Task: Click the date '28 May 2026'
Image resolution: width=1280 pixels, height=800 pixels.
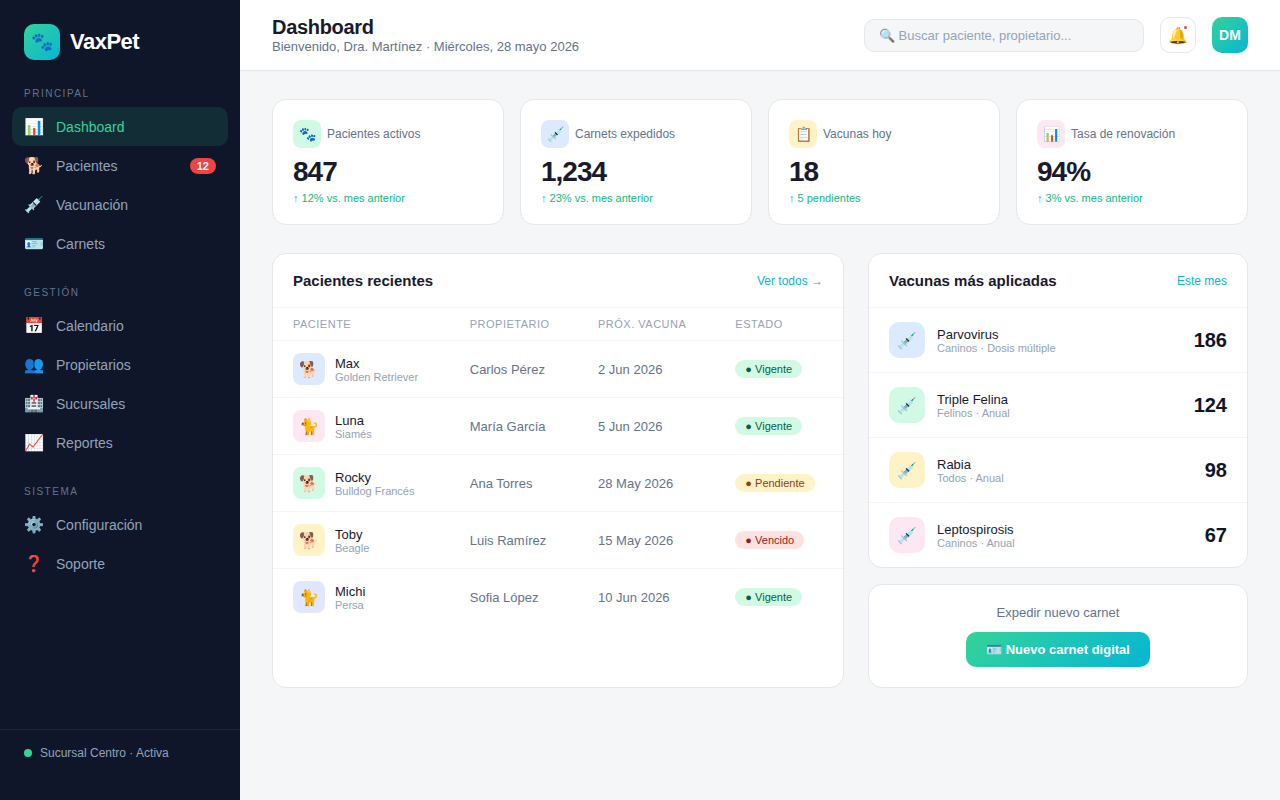Action: [636, 483]
